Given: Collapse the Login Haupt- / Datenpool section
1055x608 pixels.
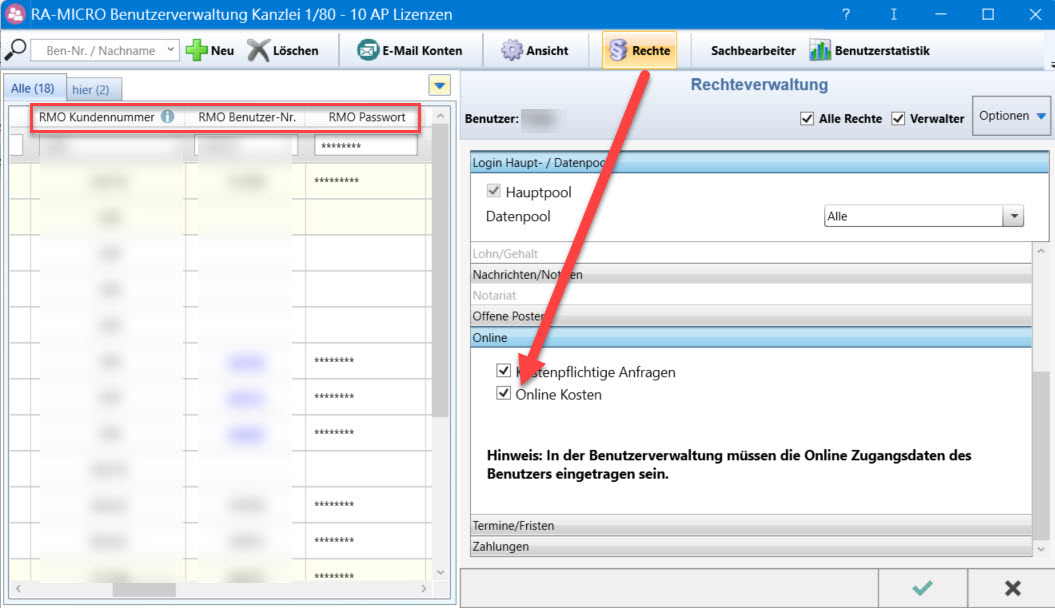Looking at the screenshot, I should pyautogui.click(x=759, y=162).
